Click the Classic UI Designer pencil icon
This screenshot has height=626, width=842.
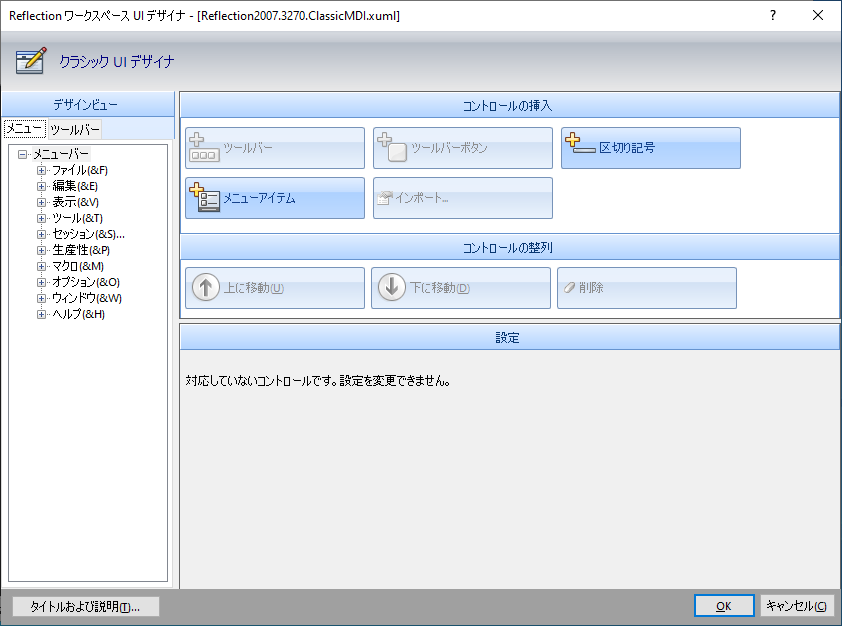click(x=31, y=61)
